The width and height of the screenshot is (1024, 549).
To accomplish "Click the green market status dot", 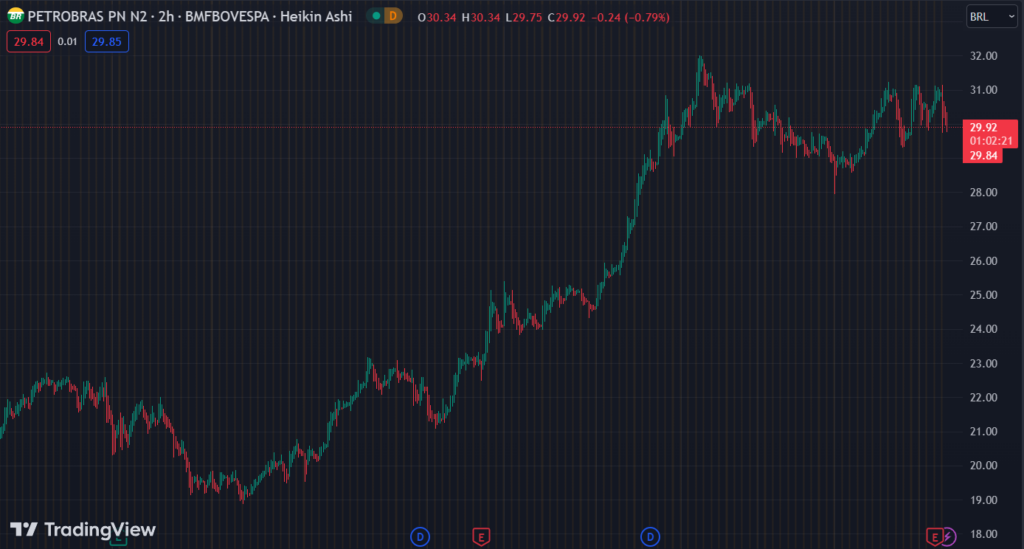I will [376, 16].
